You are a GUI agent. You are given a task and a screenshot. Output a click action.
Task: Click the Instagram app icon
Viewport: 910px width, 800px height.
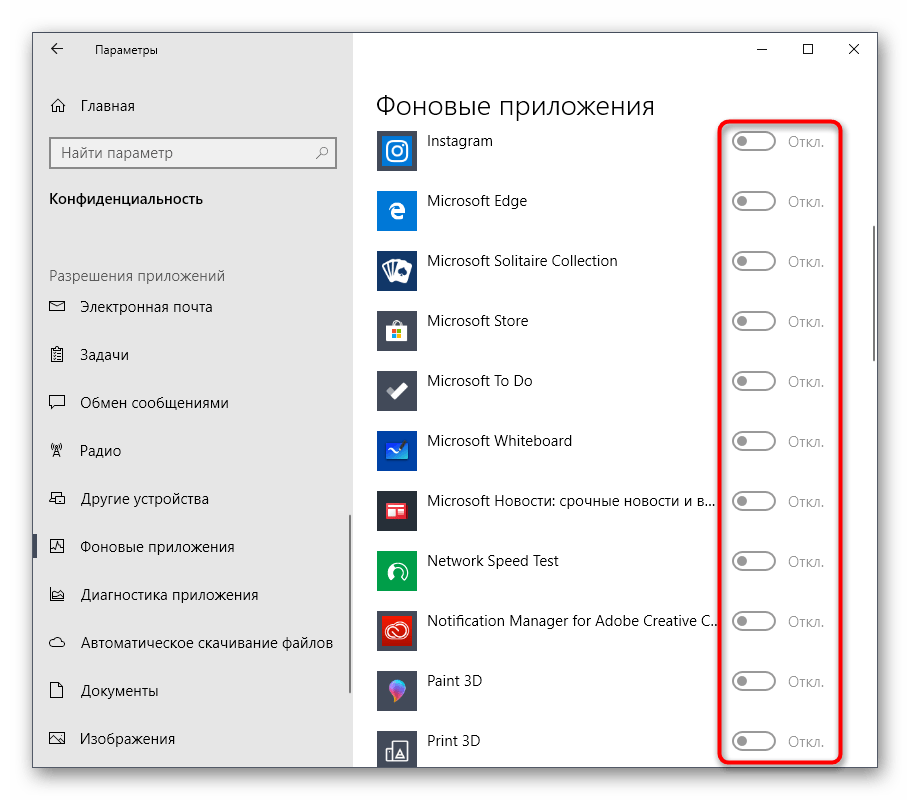396,151
